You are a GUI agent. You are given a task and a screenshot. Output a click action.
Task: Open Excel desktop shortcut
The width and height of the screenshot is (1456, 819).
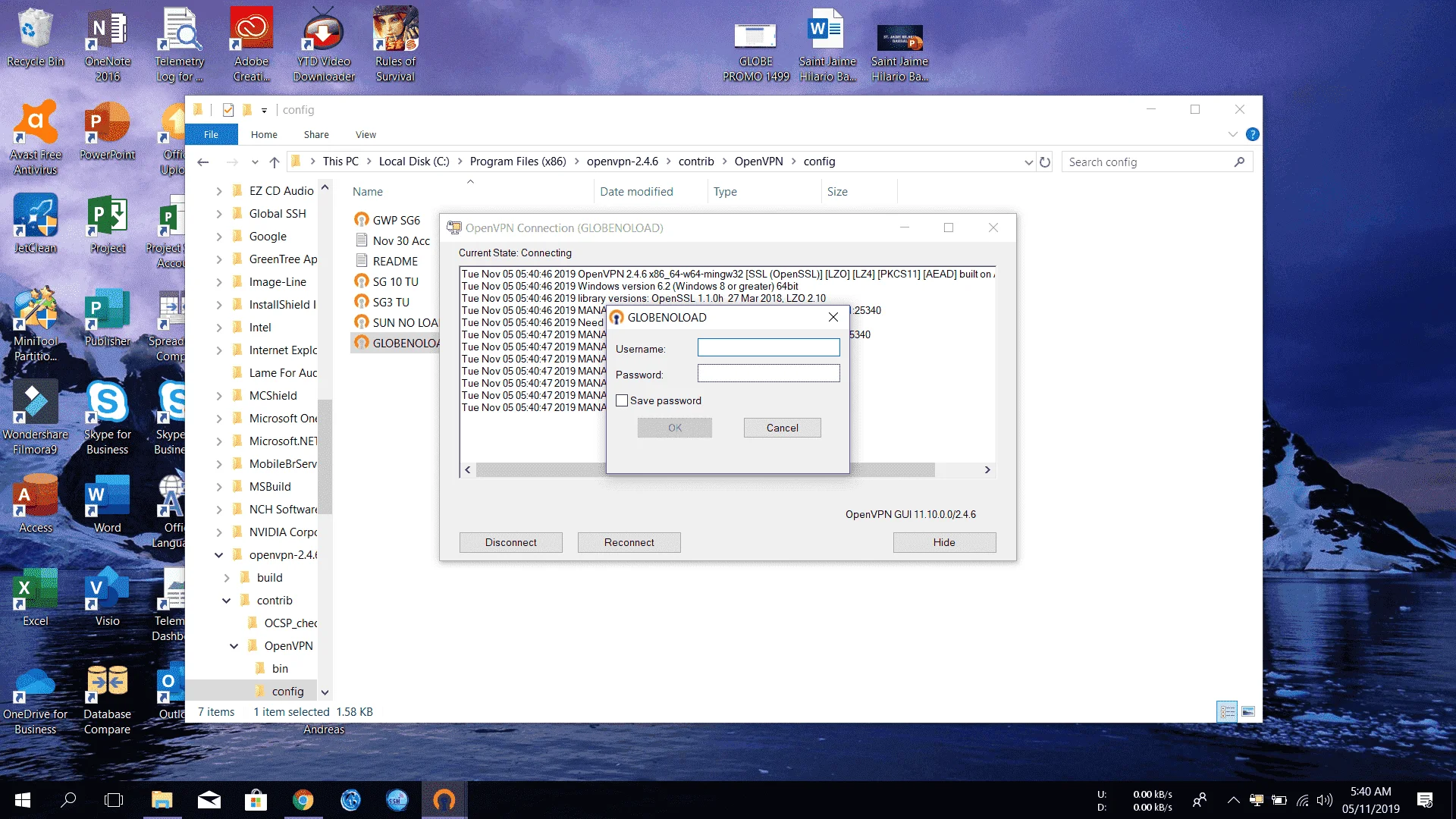coord(35,597)
